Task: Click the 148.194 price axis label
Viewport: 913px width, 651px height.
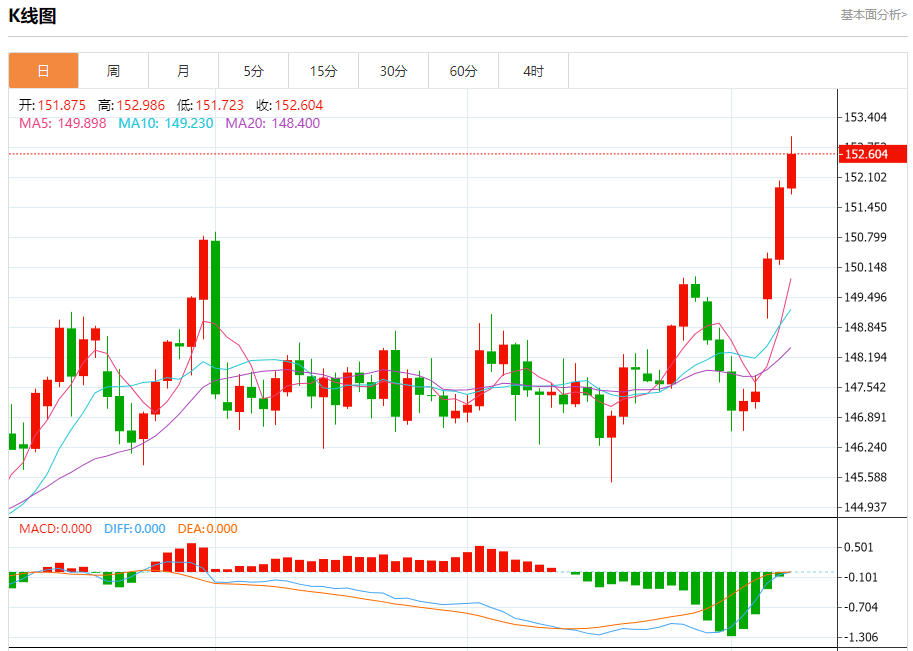Action: coord(866,357)
